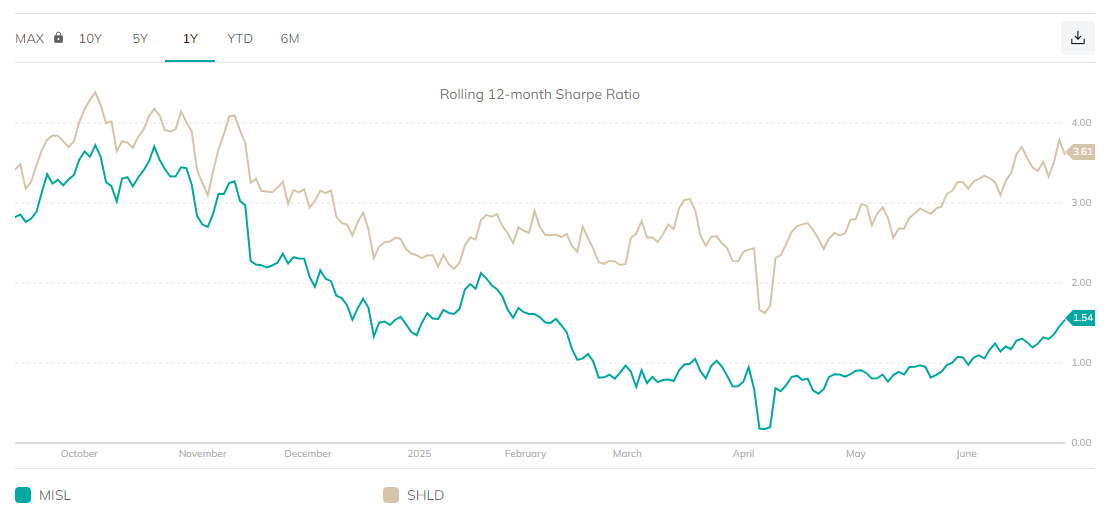This screenshot has height=514, width=1110.
Task: Click the November label on time axis
Action: [203, 454]
